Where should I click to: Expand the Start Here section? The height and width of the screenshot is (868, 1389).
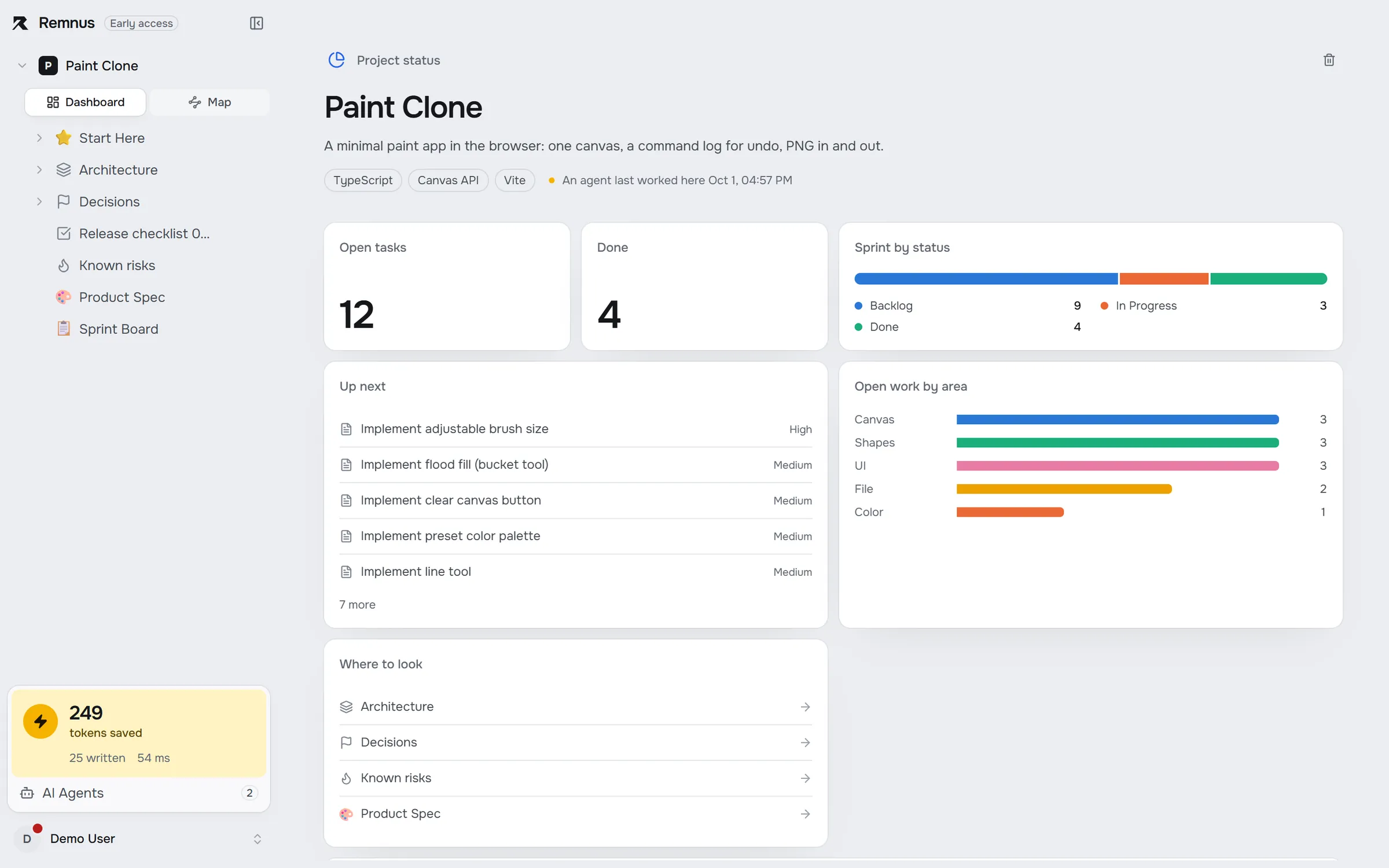(x=39, y=138)
